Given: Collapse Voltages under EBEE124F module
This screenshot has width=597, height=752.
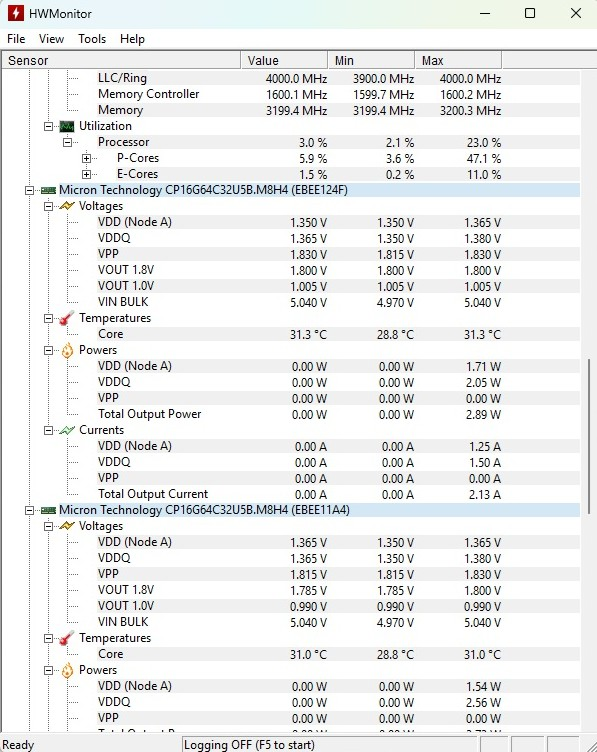Looking at the screenshot, I should click(x=48, y=206).
